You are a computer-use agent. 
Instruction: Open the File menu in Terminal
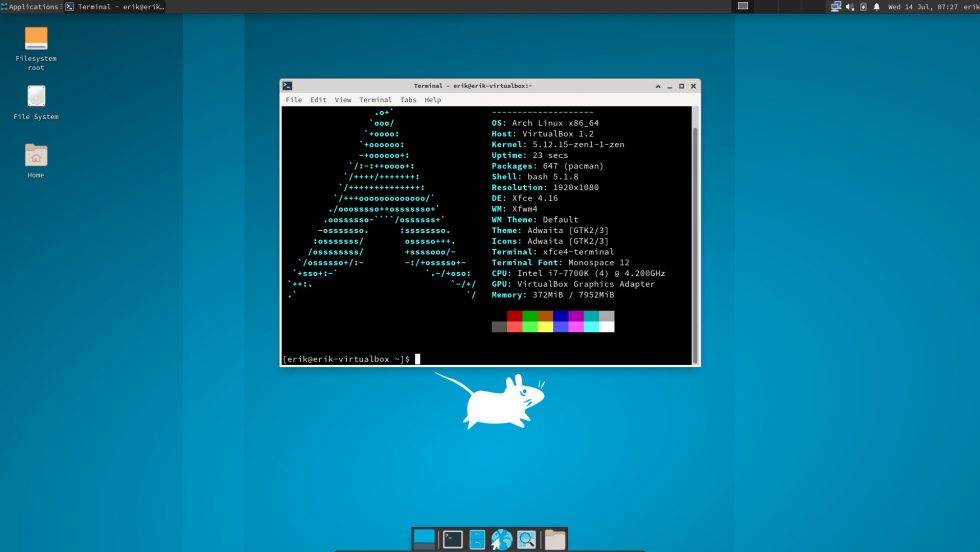coord(294,100)
